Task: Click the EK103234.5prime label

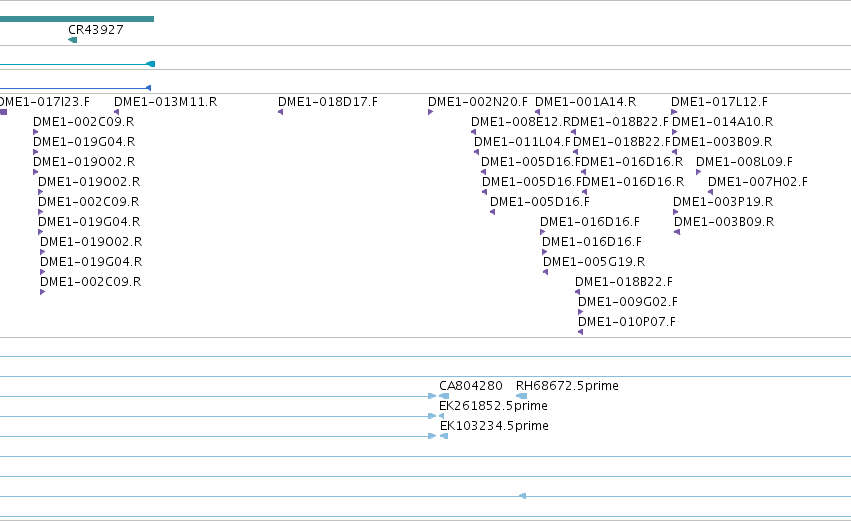Action: coord(494,427)
